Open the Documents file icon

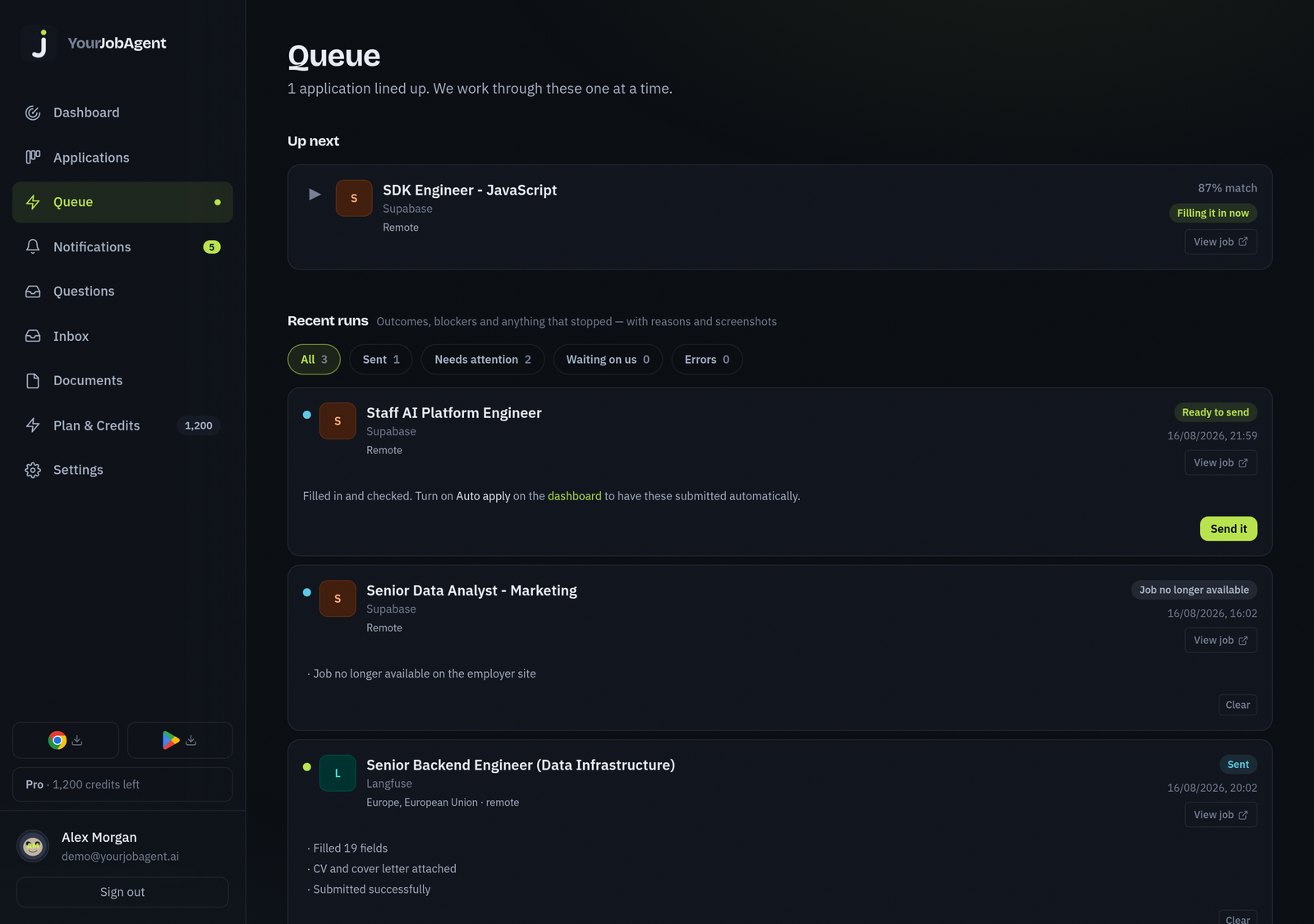pyautogui.click(x=33, y=380)
